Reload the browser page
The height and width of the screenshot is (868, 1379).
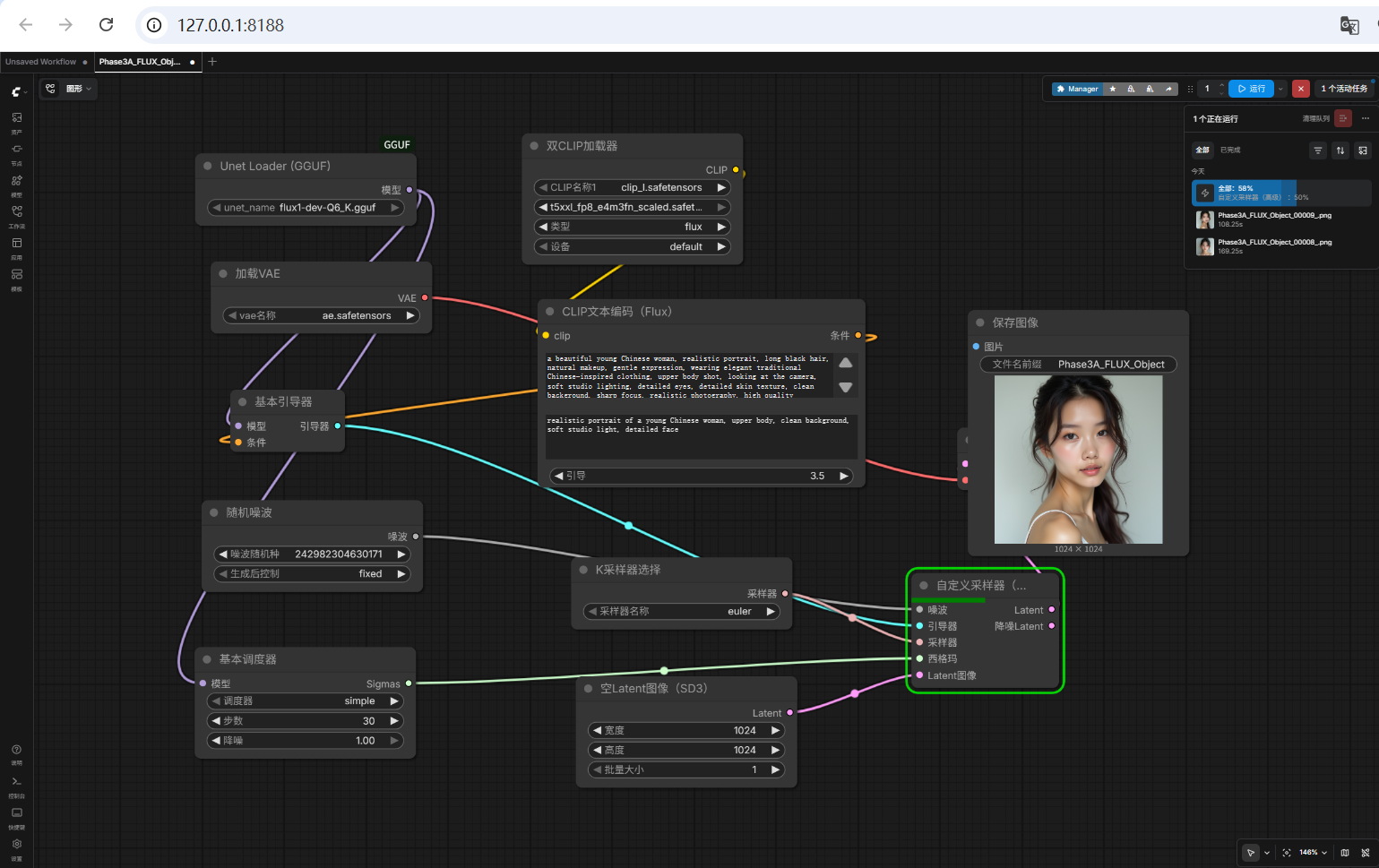(106, 25)
